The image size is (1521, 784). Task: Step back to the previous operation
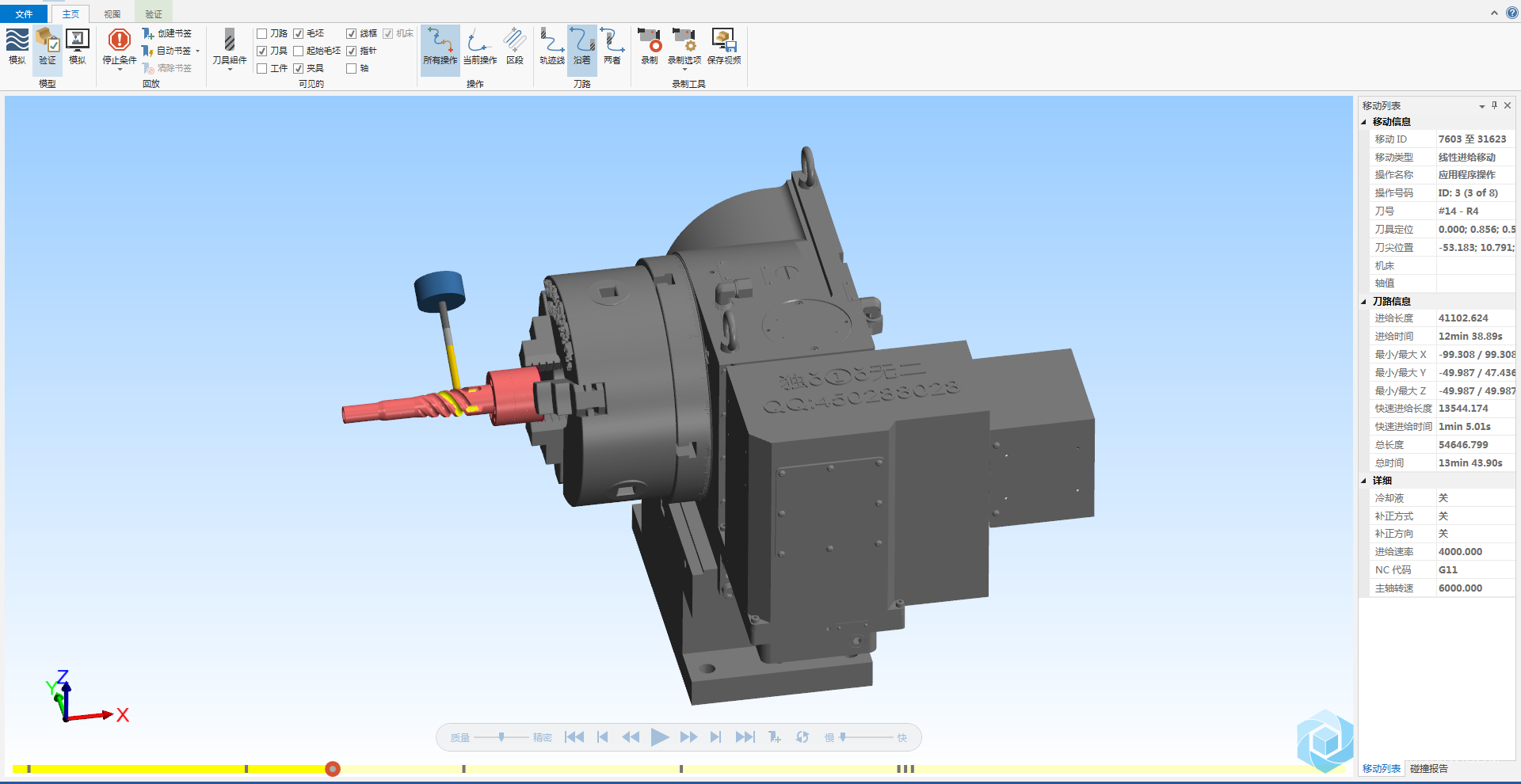tap(603, 737)
